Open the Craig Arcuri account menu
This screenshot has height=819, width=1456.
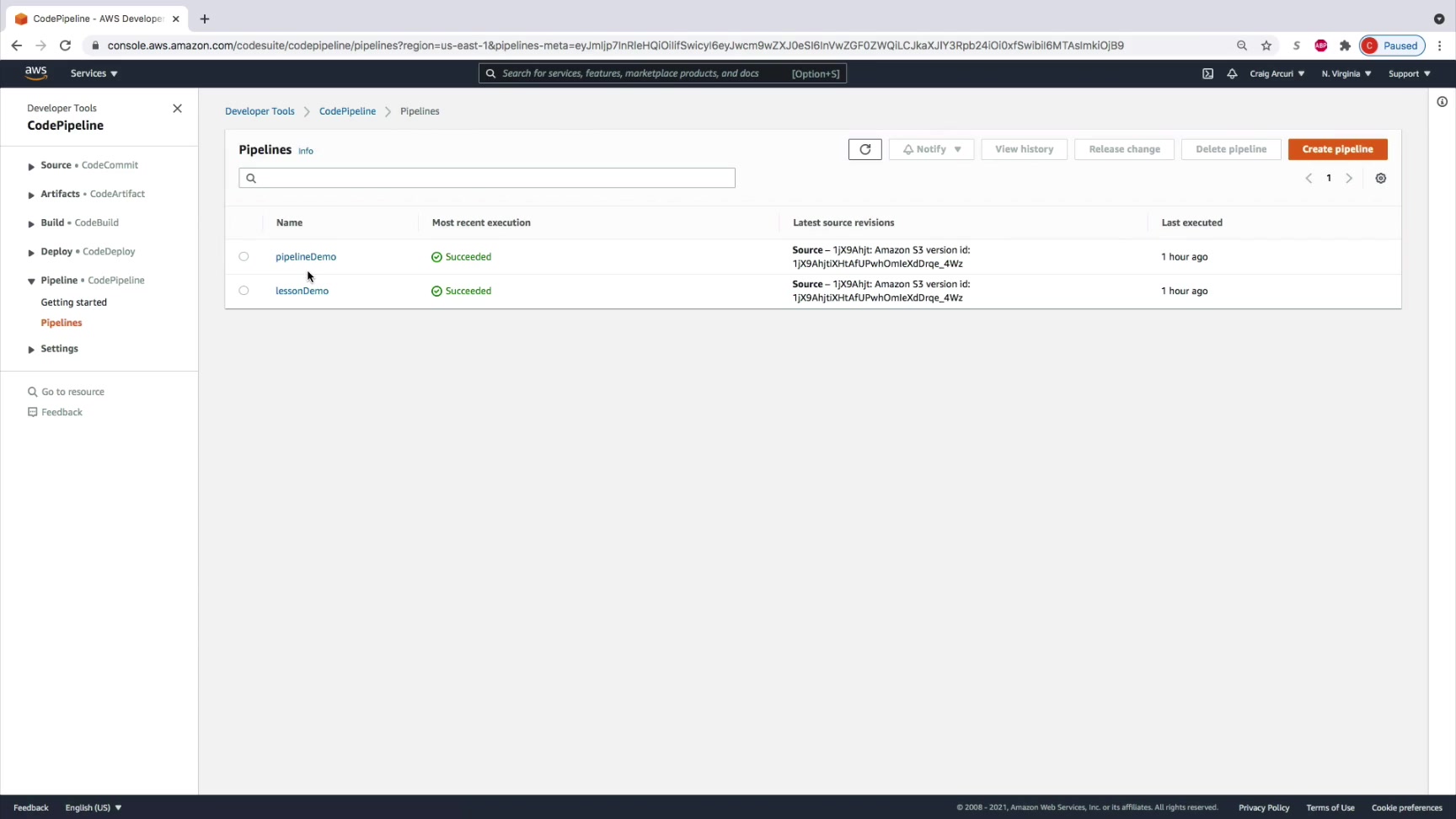point(1277,73)
